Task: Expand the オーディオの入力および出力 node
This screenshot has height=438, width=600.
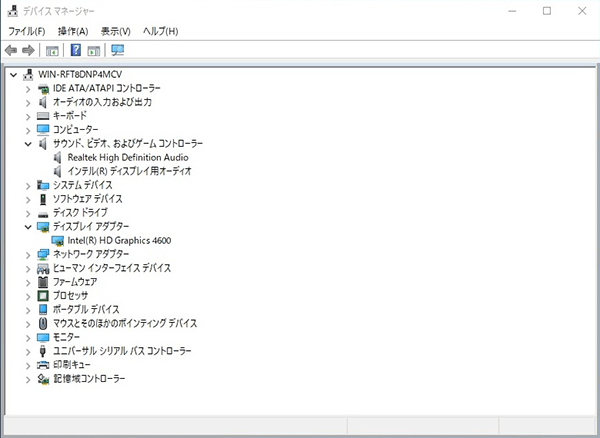Action: (x=28, y=103)
